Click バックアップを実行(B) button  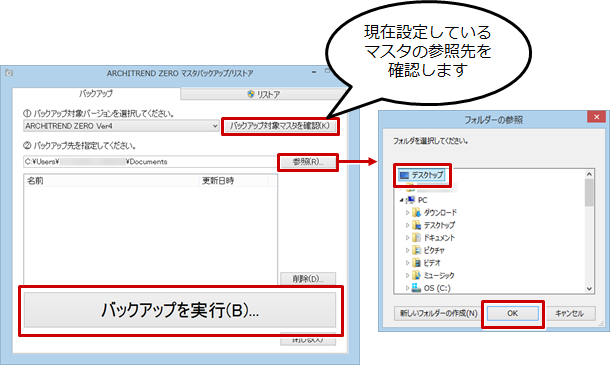tap(180, 310)
